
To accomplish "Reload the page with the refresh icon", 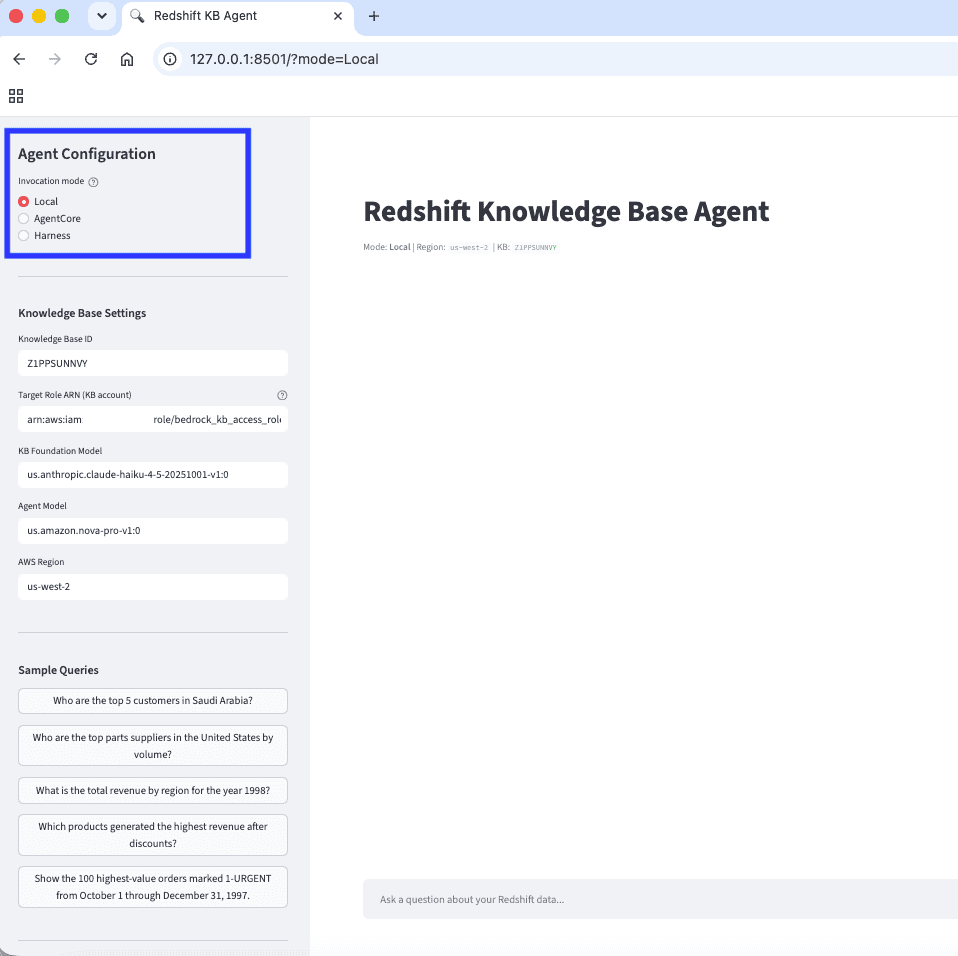I will click(x=91, y=59).
